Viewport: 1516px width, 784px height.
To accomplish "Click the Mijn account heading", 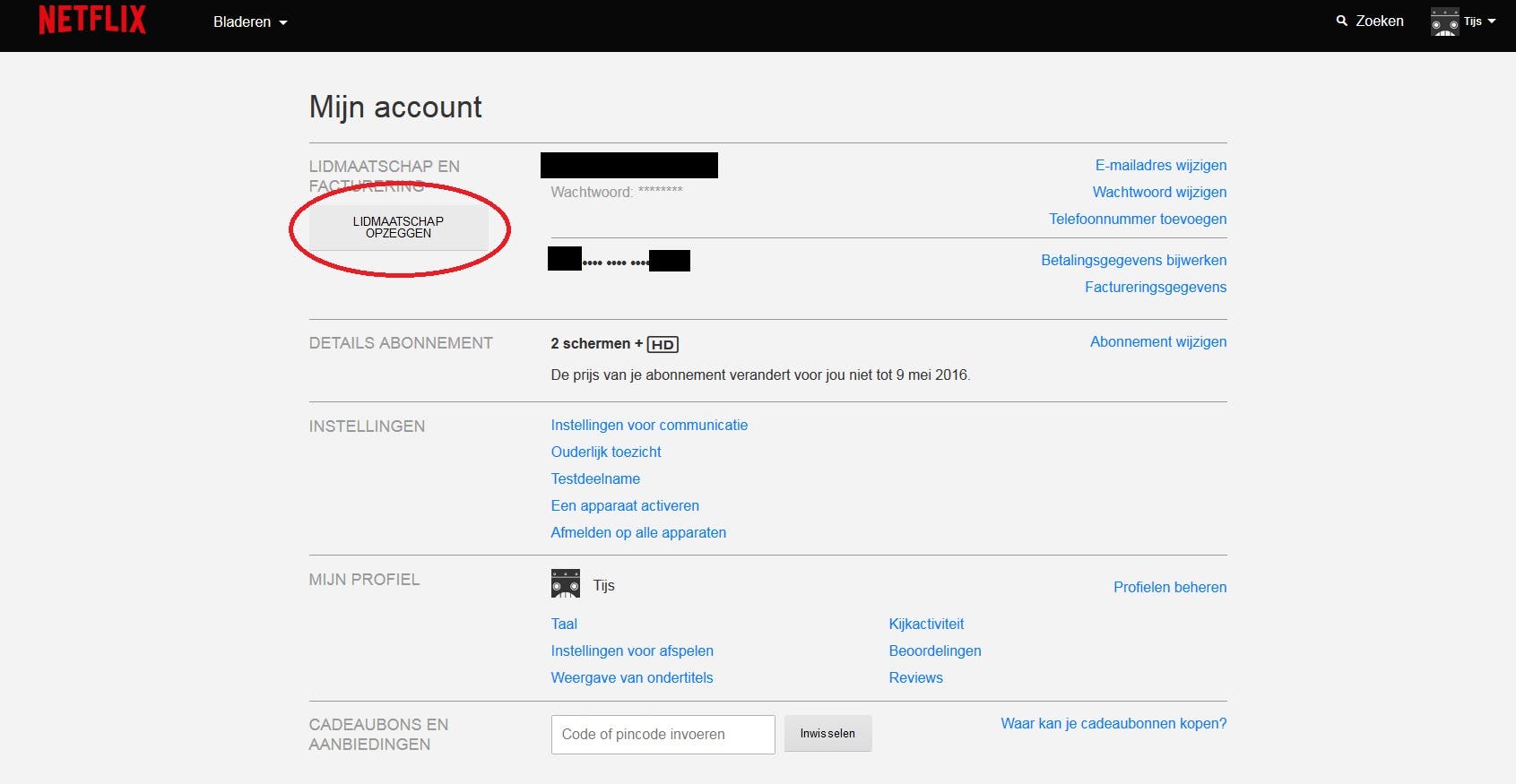I will 395,107.
